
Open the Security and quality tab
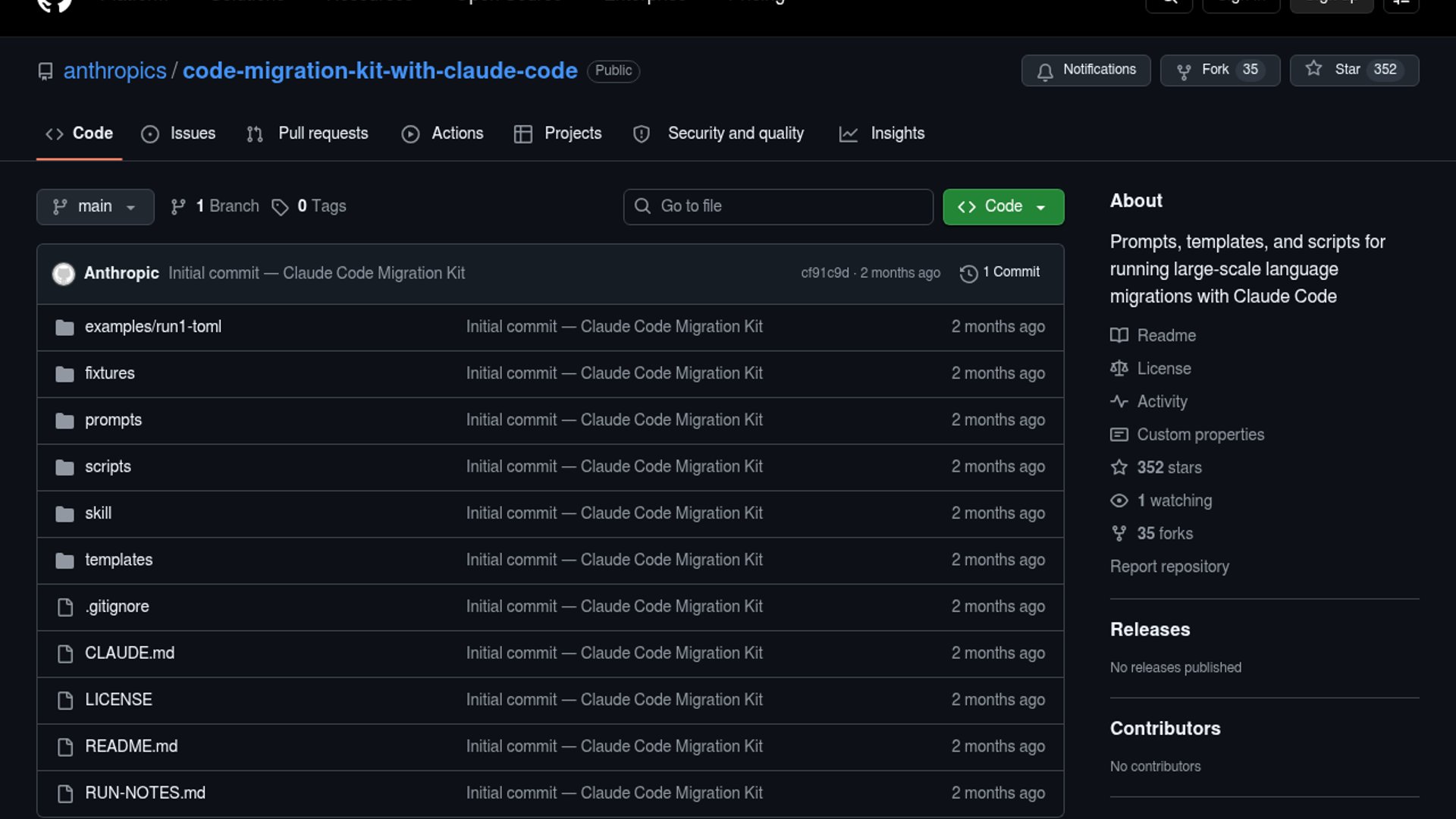tap(718, 133)
